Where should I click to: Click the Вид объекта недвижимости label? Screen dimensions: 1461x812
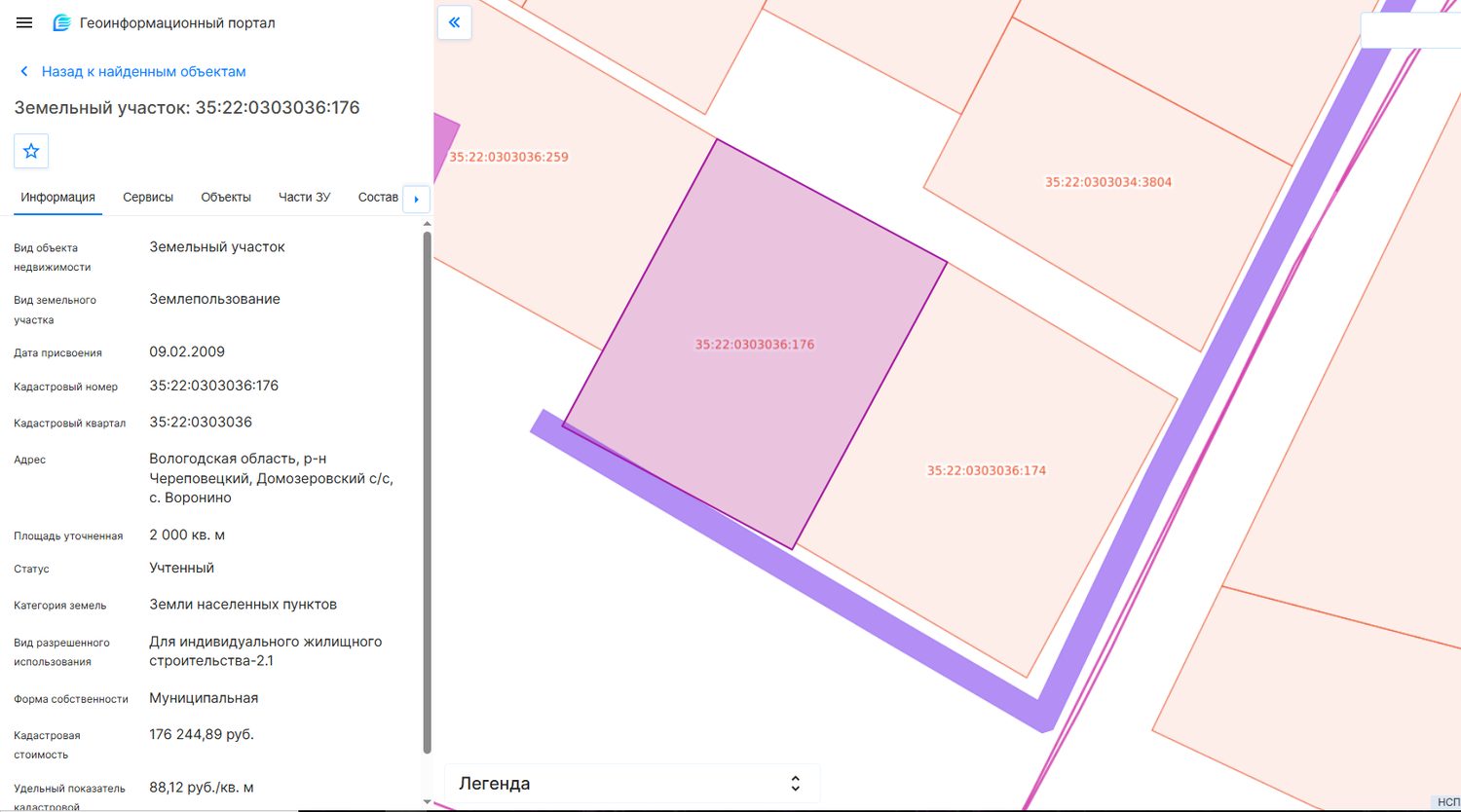[53, 257]
